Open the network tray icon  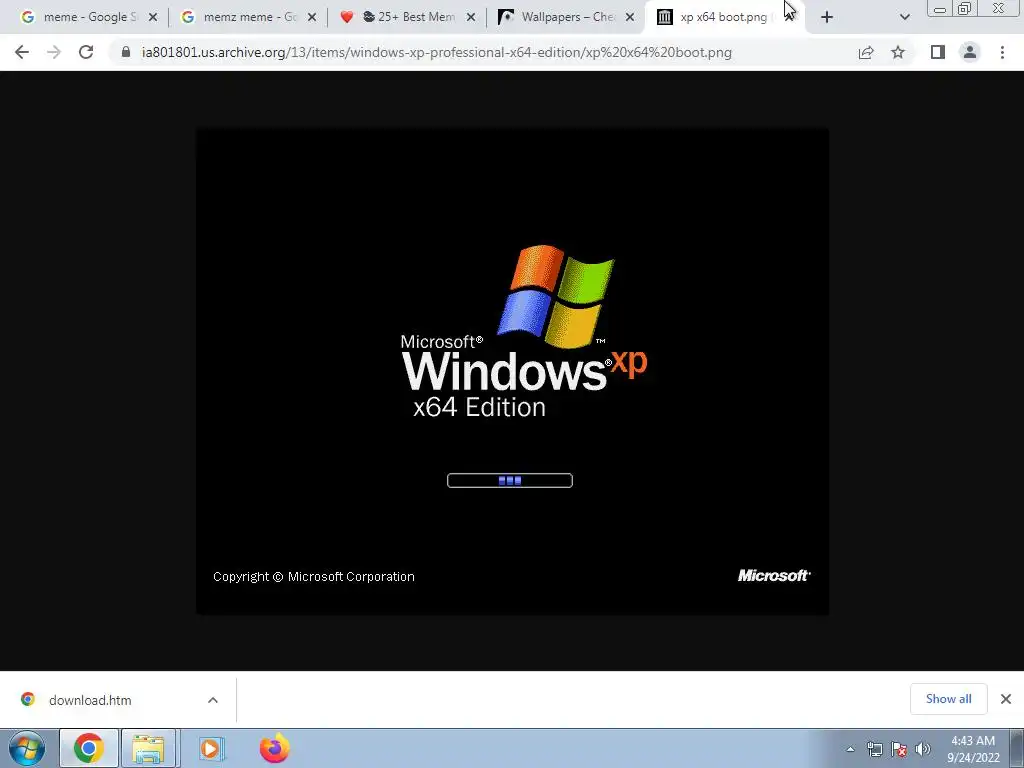(874, 749)
